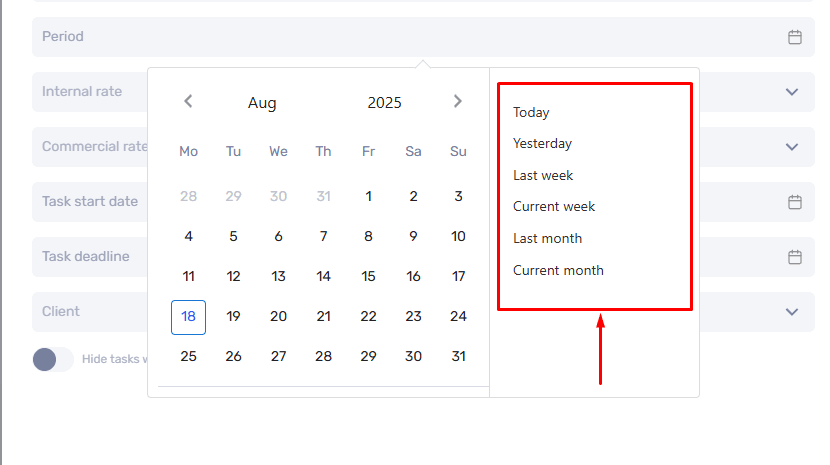Go to next month with right arrow
The image size is (830, 465).
click(x=458, y=101)
